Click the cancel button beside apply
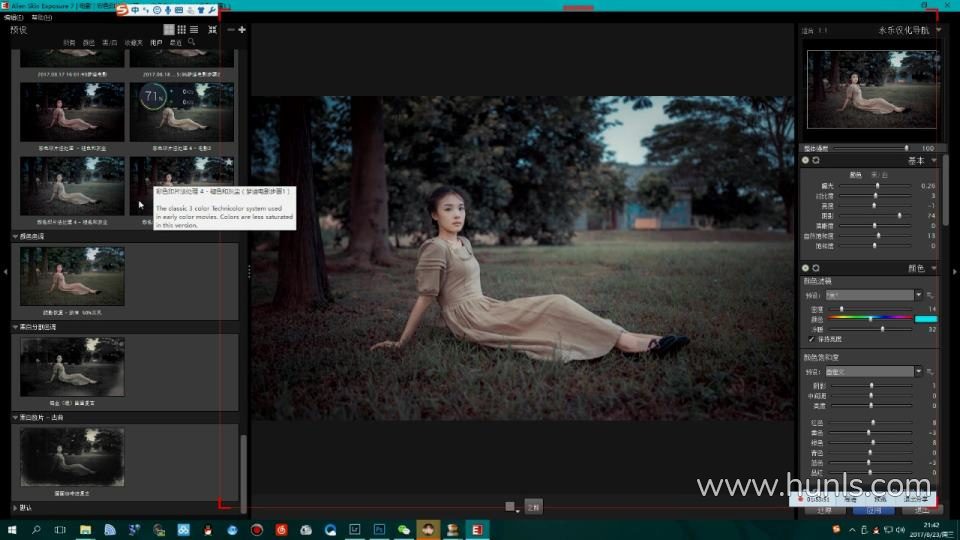Viewport: 960px width, 540px height. 921,510
